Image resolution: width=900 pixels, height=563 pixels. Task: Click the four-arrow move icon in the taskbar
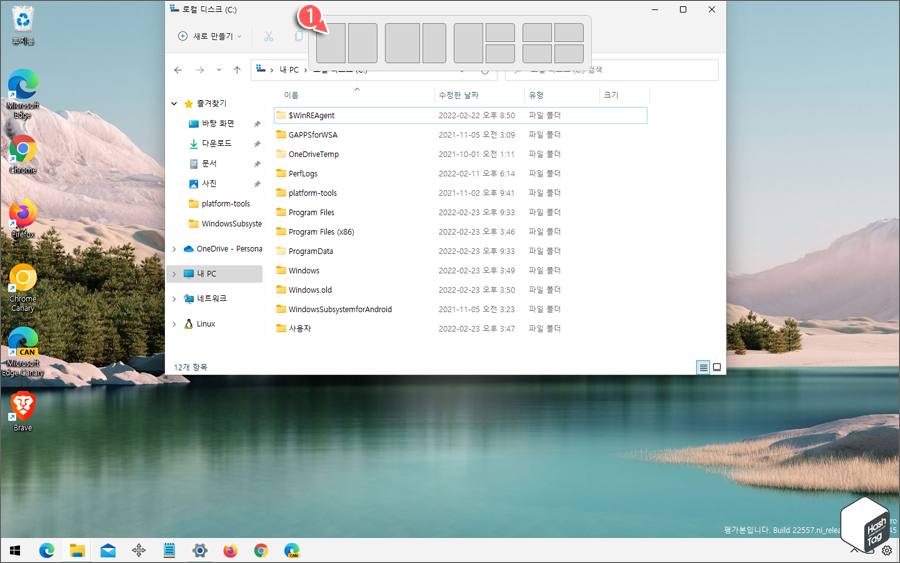pos(138,551)
